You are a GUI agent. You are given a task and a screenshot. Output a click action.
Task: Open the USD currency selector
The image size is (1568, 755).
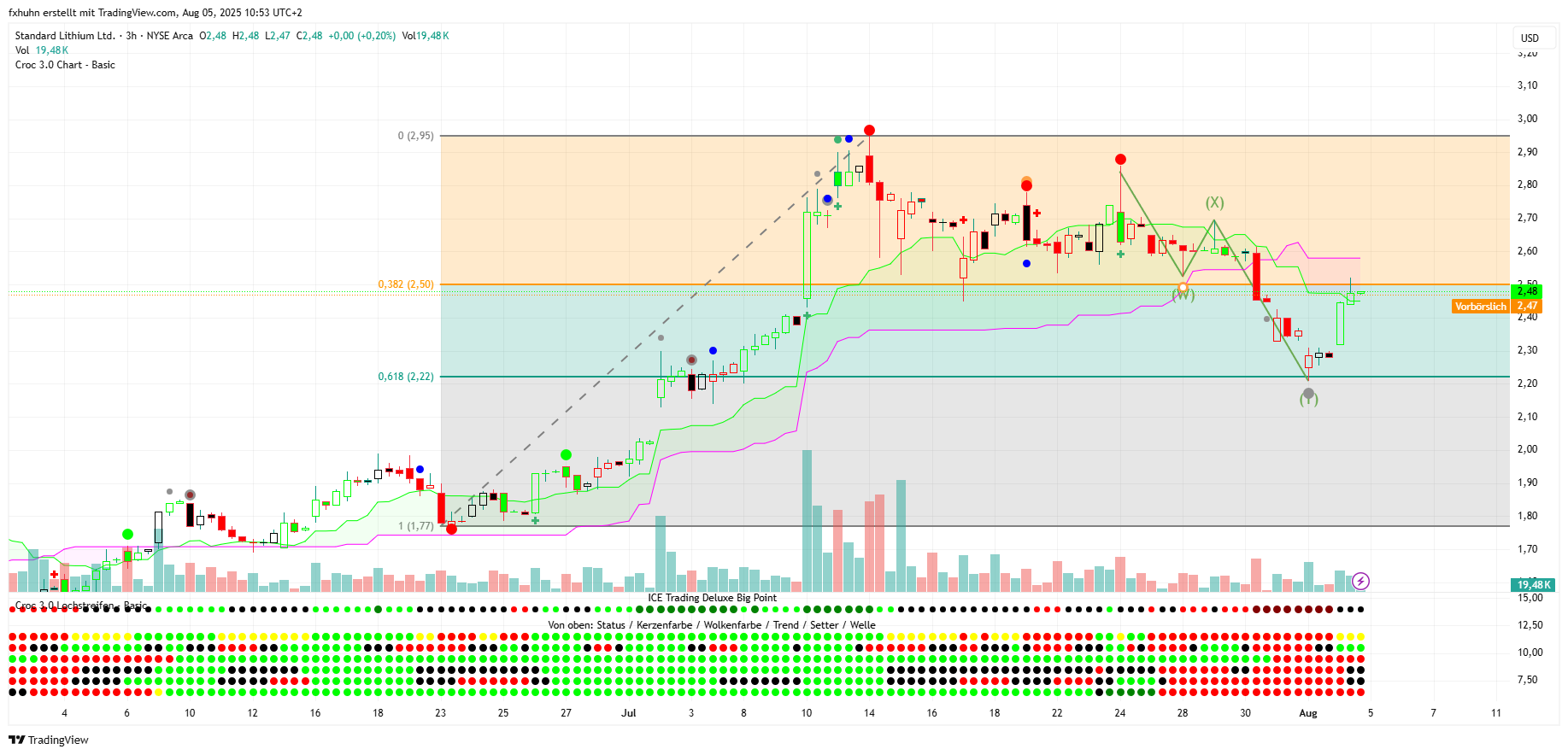point(1530,38)
